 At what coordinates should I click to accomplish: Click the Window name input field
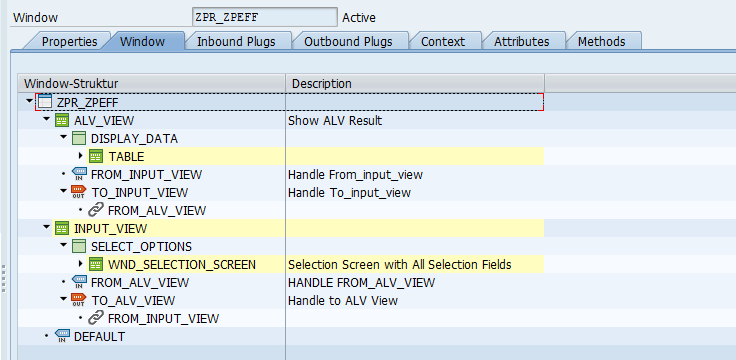265,17
